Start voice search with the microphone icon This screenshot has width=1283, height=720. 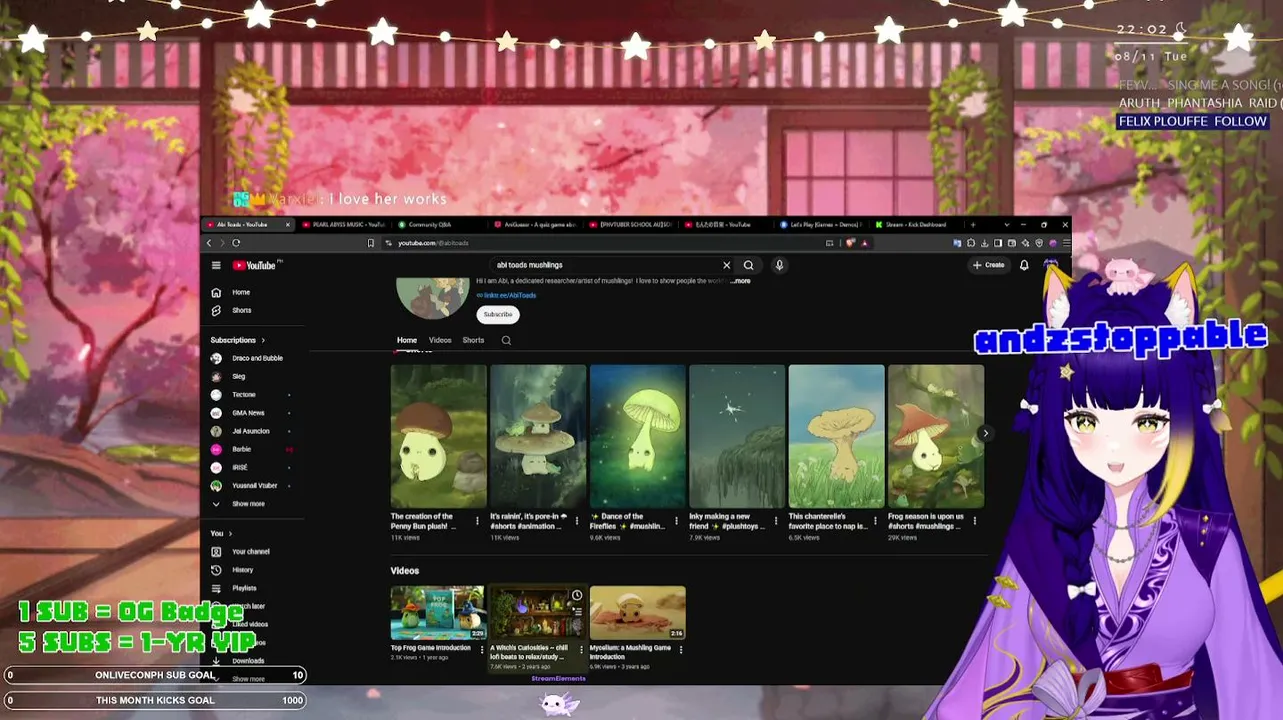tap(779, 265)
